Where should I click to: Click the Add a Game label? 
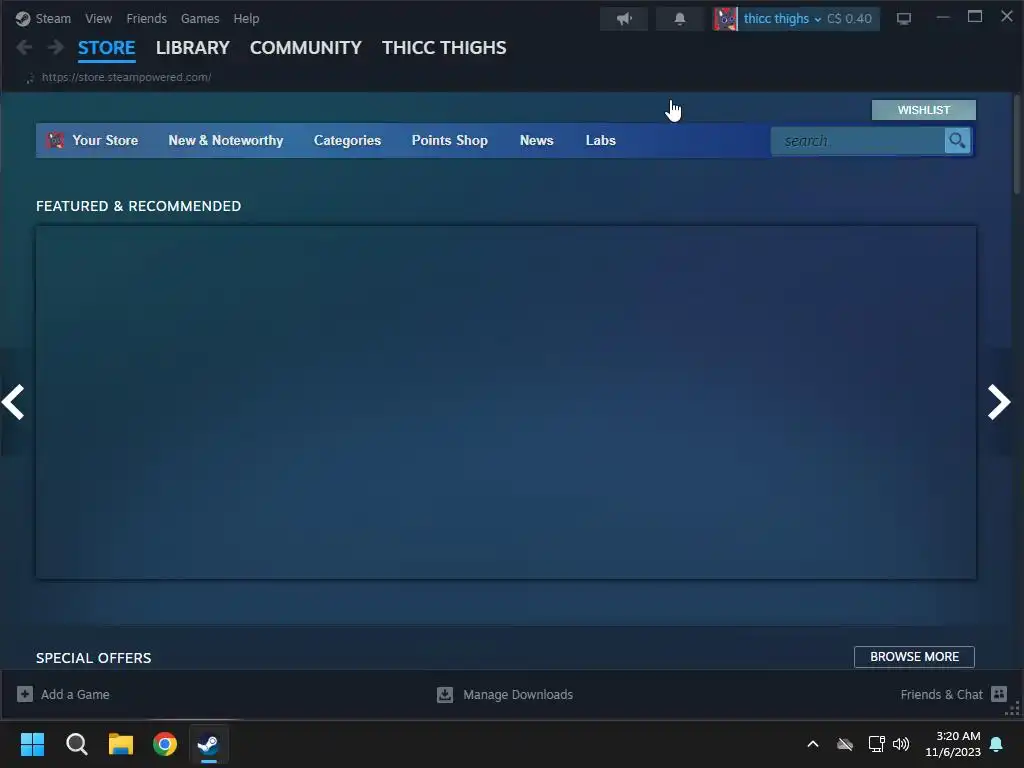coord(75,694)
